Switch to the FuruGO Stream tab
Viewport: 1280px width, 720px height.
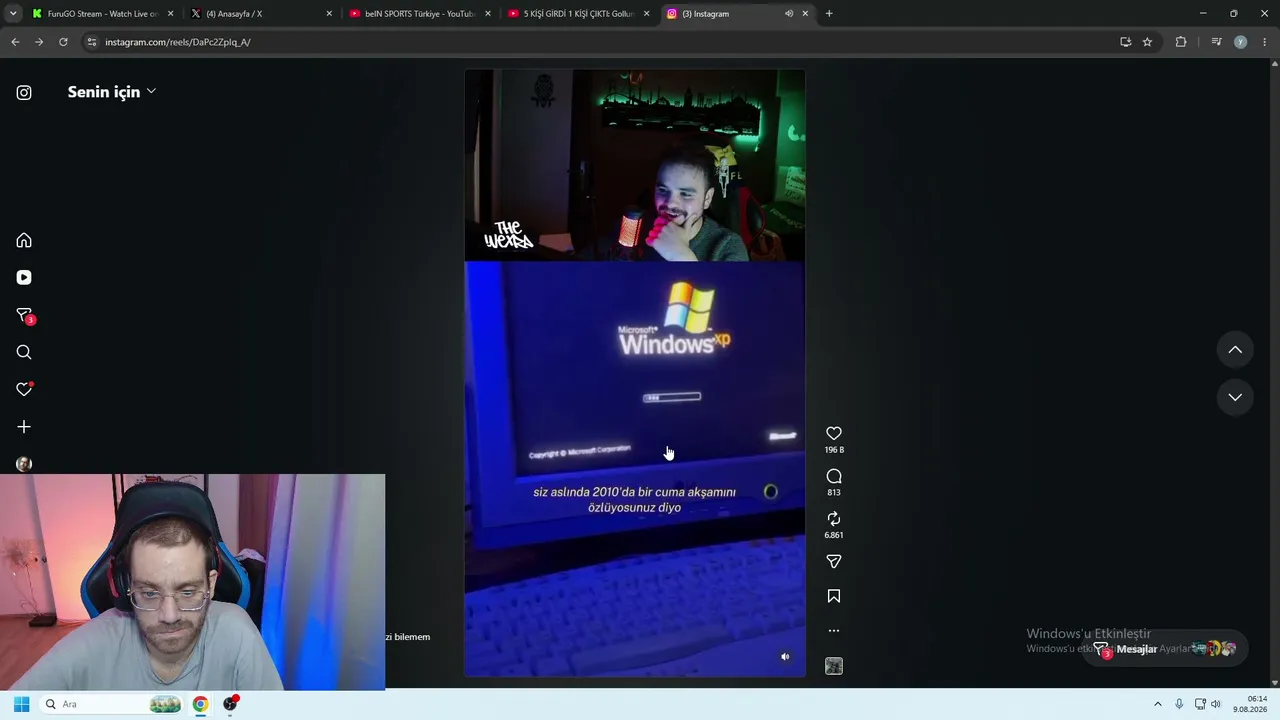click(x=101, y=14)
